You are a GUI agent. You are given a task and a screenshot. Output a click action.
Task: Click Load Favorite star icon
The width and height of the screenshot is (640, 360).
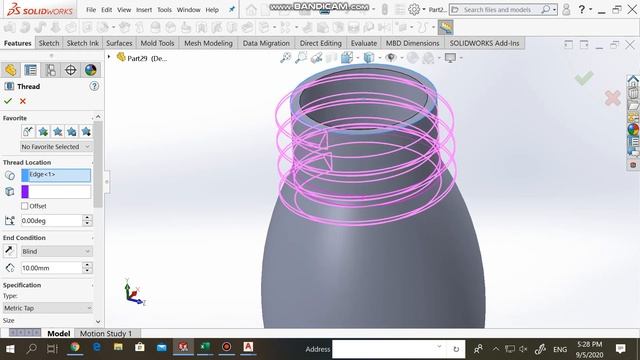86,131
